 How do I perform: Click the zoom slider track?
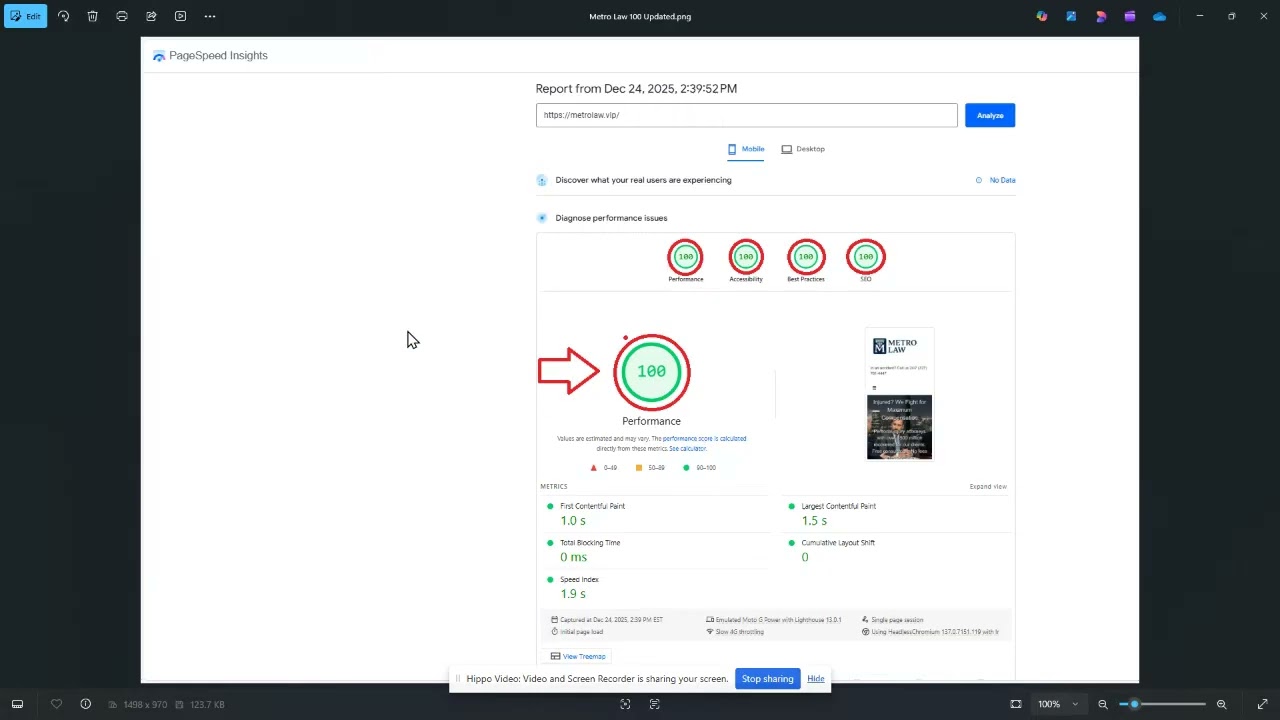click(1162, 704)
